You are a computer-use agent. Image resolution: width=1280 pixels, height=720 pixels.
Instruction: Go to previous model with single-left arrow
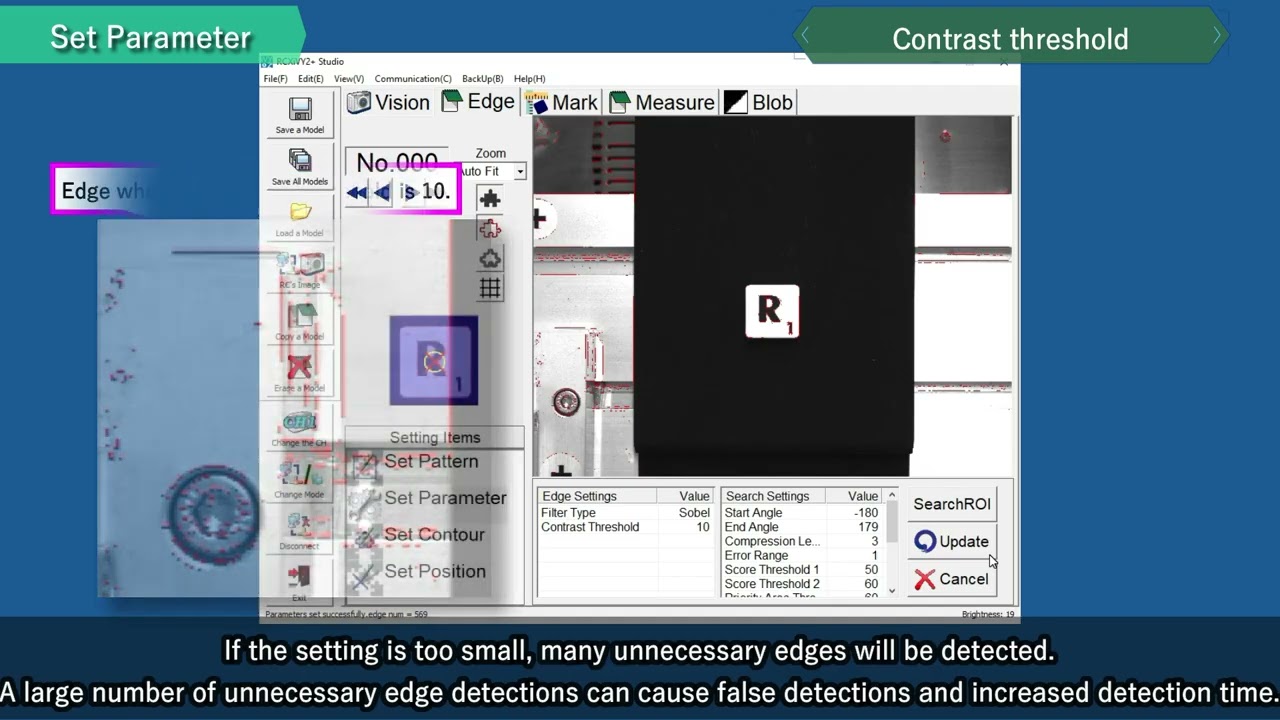click(x=381, y=193)
